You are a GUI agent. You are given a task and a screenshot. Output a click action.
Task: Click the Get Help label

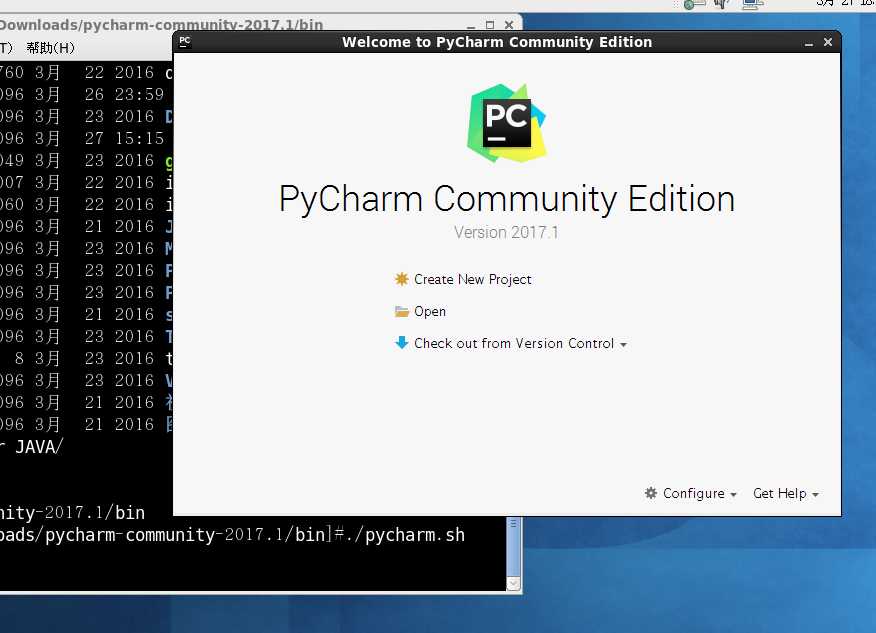[x=779, y=493]
